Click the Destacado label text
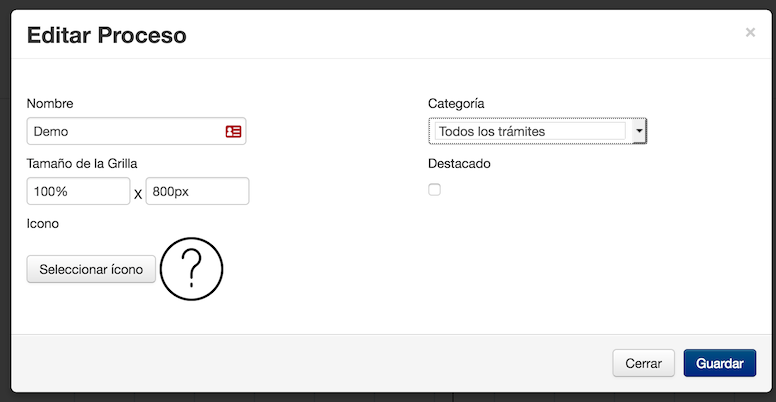Viewport: 776px width, 402px height. tap(459, 163)
